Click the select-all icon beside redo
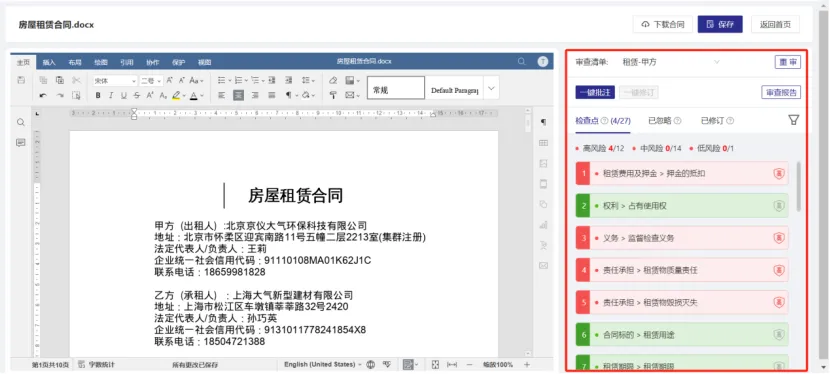This screenshot has height=374, width=830. coord(76,96)
